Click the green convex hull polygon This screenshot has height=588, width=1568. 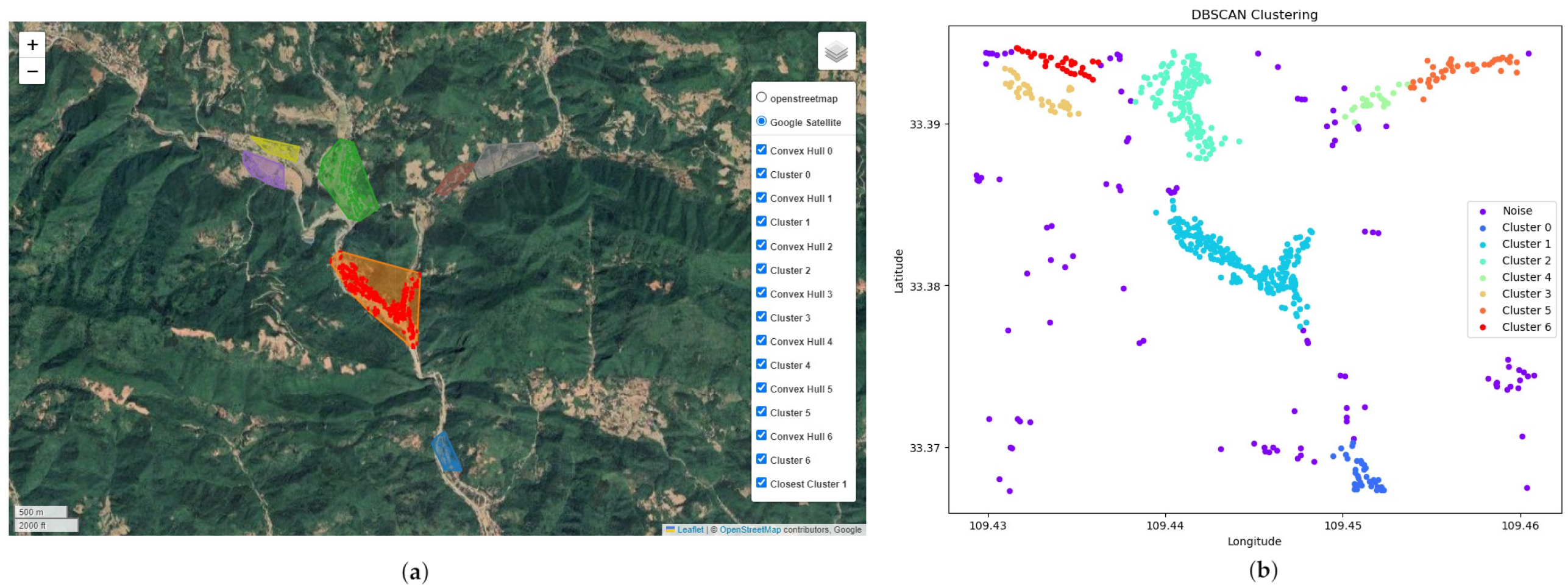[x=347, y=180]
